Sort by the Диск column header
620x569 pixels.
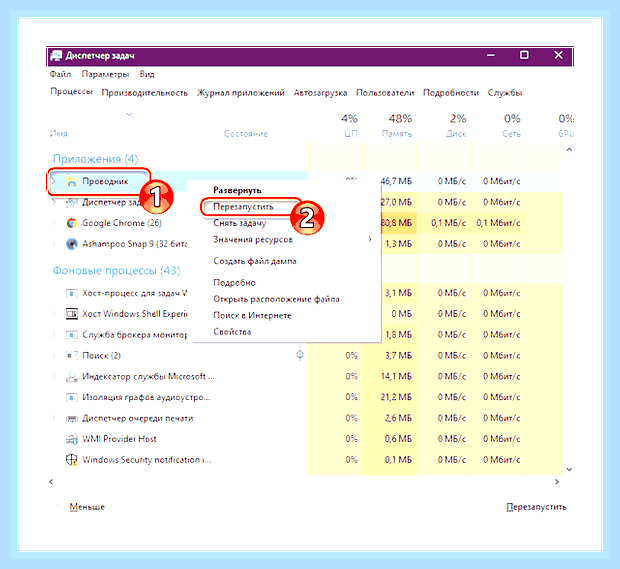pos(456,134)
